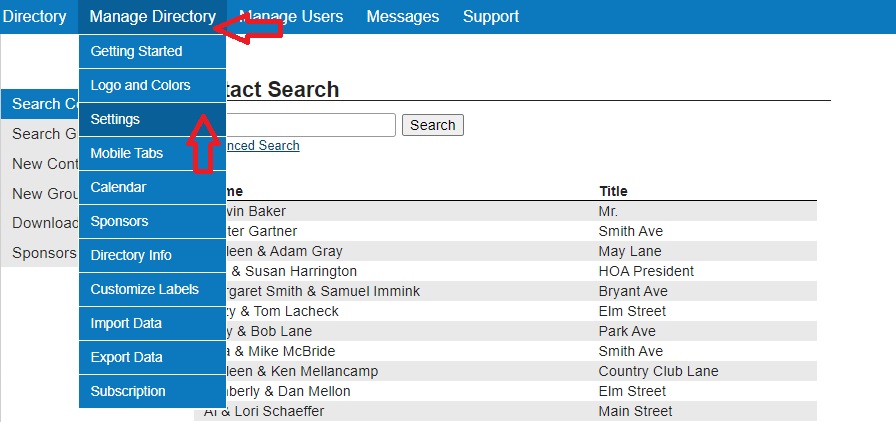This screenshot has height=422, width=896.
Task: Click into the contact search field
Action: click(x=310, y=125)
